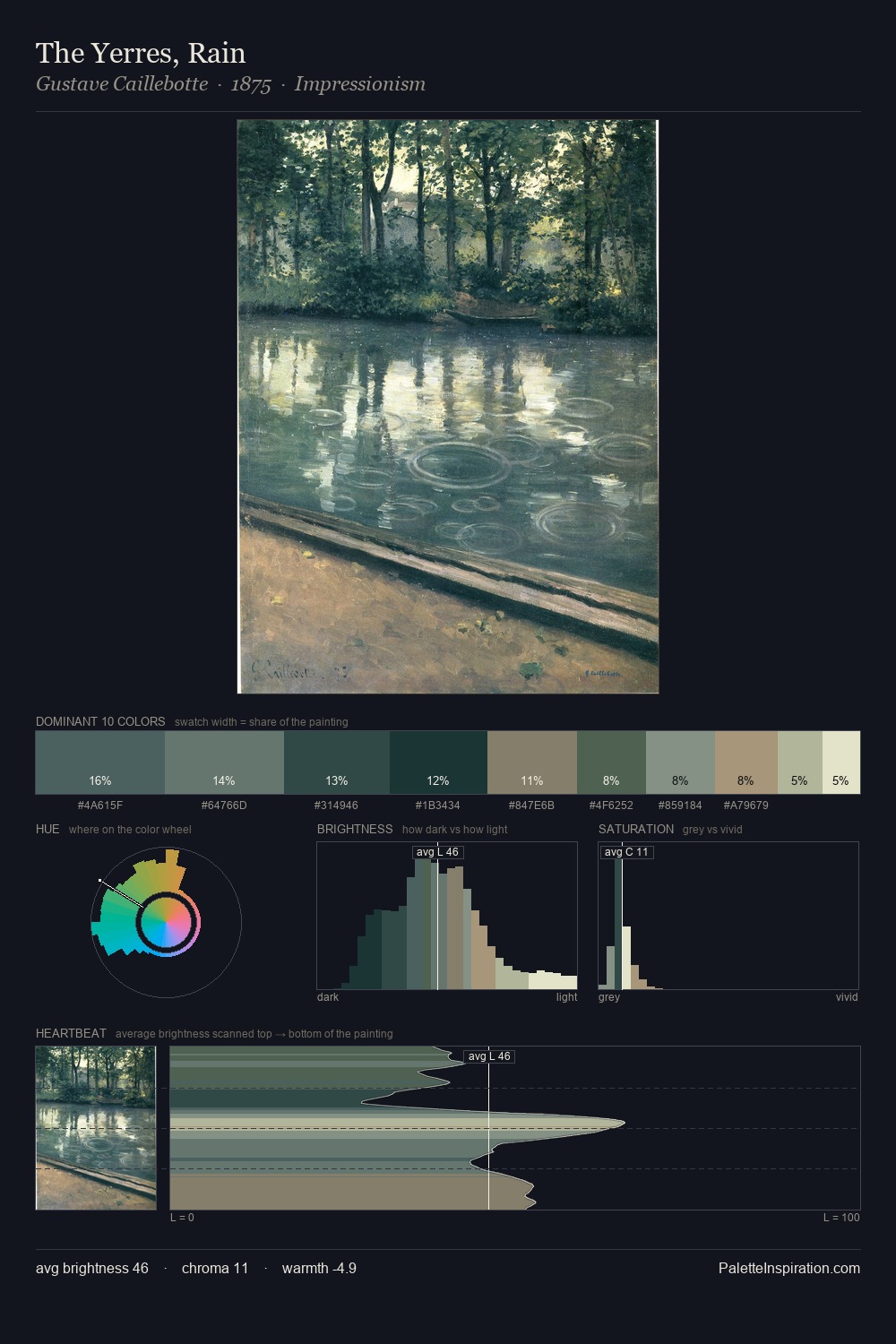Click the 'Impressionism' style label
The width and height of the screenshot is (896, 1344).
[x=360, y=84]
